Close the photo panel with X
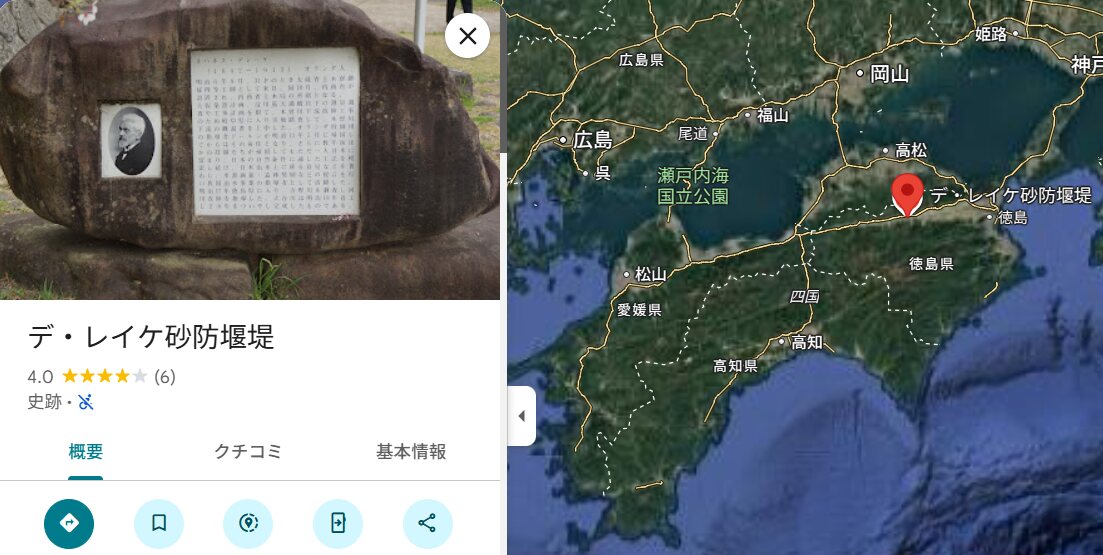The height and width of the screenshot is (555, 1103). 468,36
